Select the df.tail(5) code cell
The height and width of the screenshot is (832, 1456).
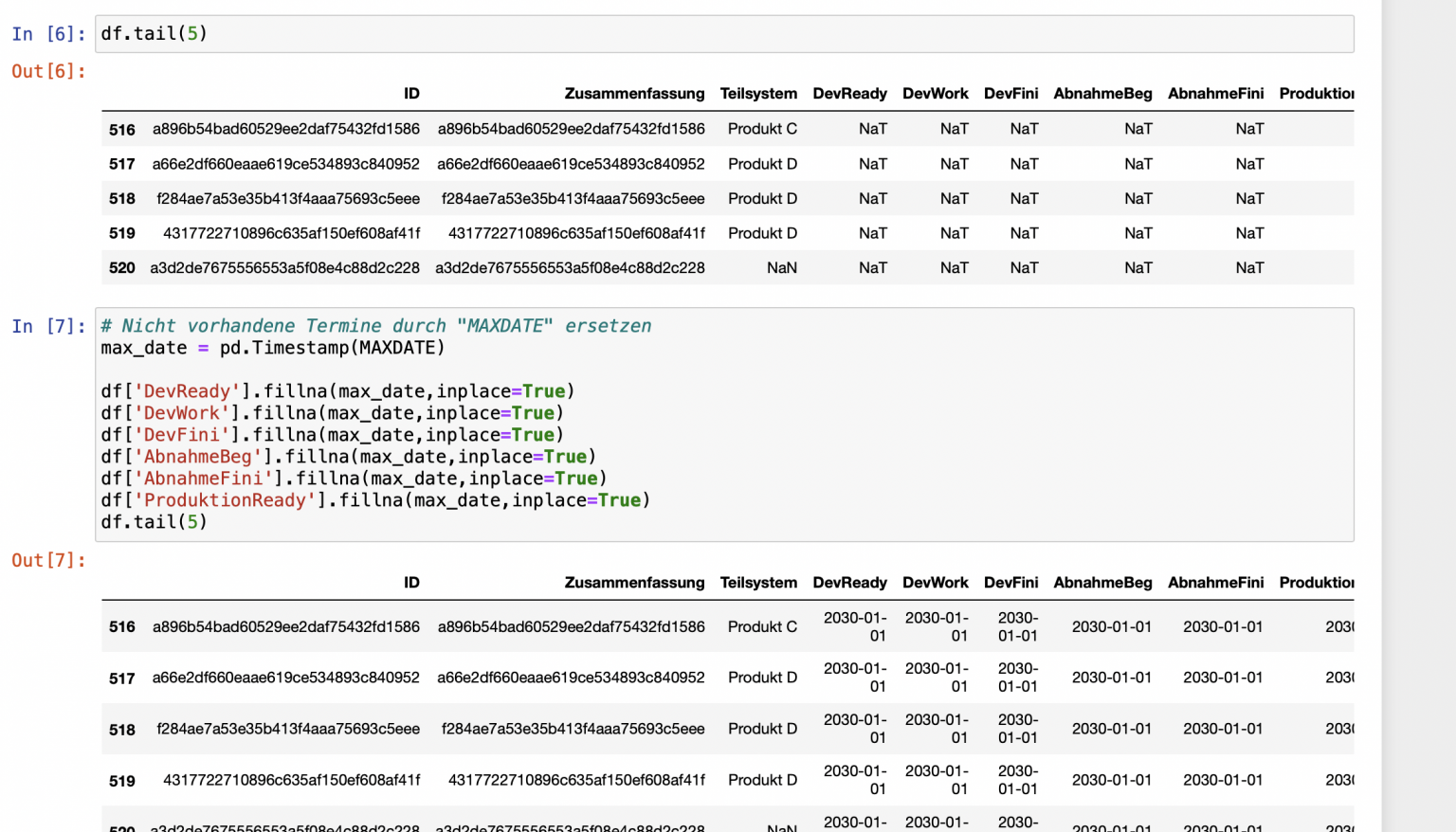154,33
